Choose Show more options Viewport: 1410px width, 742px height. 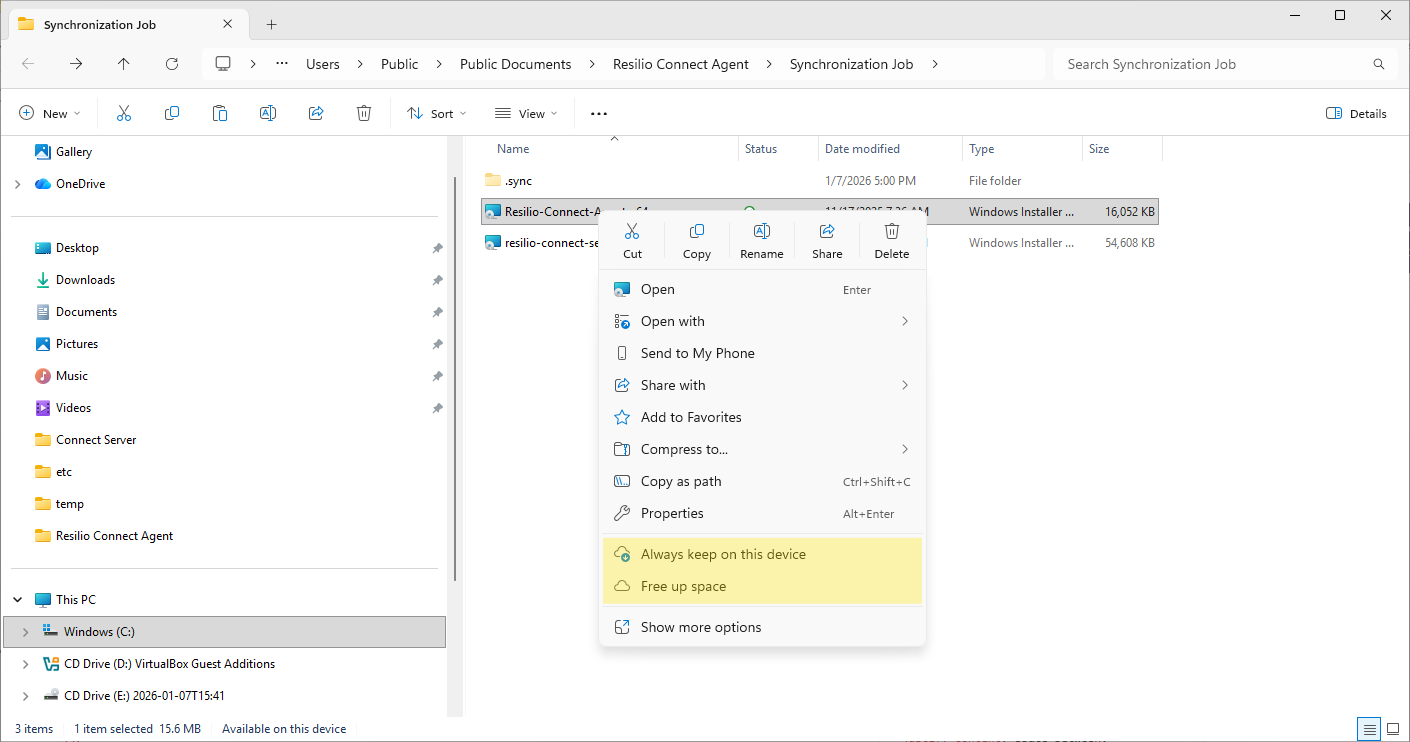[700, 627]
